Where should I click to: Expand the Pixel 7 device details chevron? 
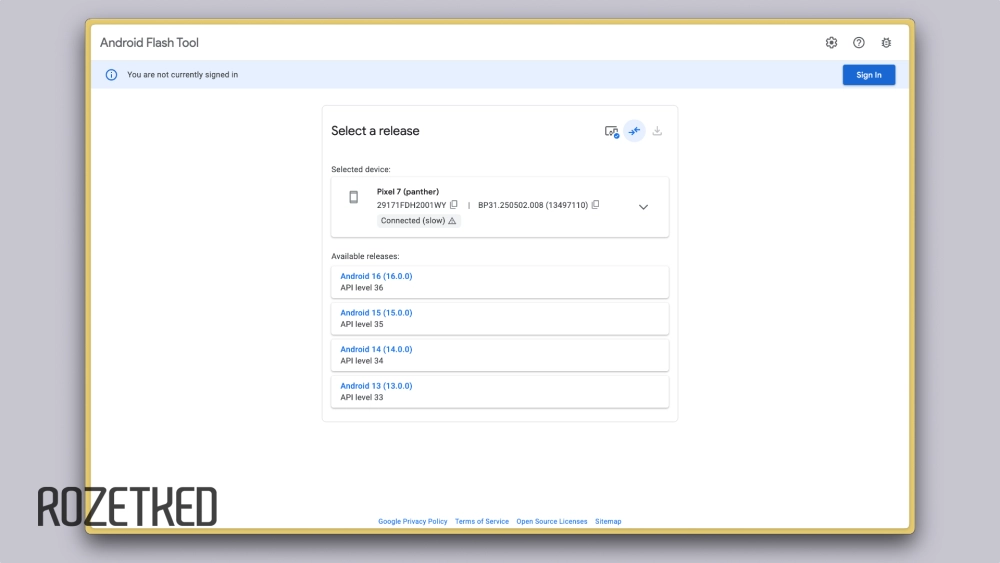[x=643, y=207]
